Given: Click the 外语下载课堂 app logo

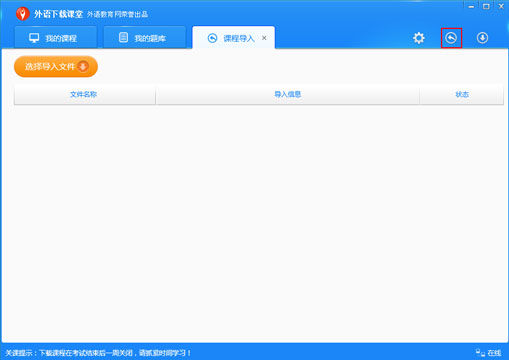Looking at the screenshot, I should click(x=23, y=14).
